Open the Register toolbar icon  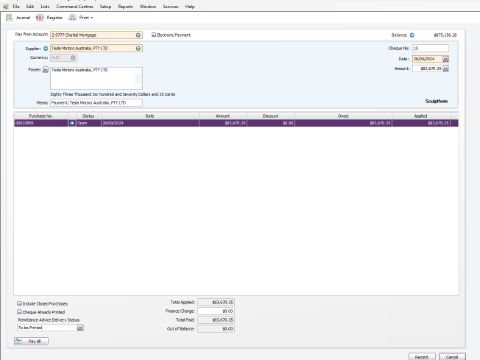49,18
